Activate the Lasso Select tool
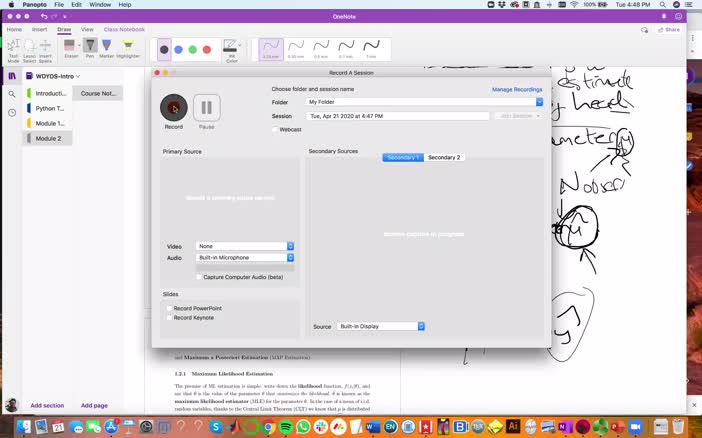This screenshot has width=702, height=438. [x=29, y=46]
